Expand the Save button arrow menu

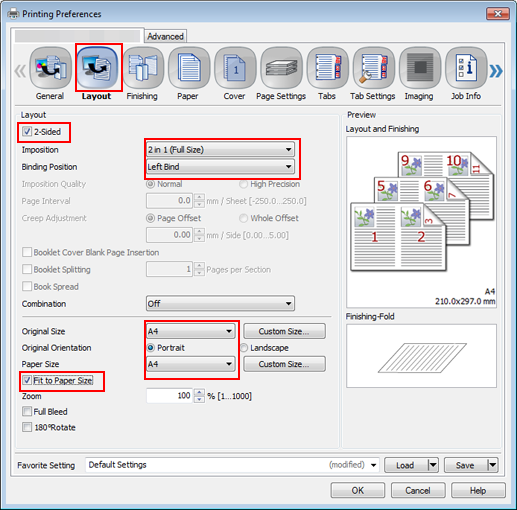coord(493,465)
